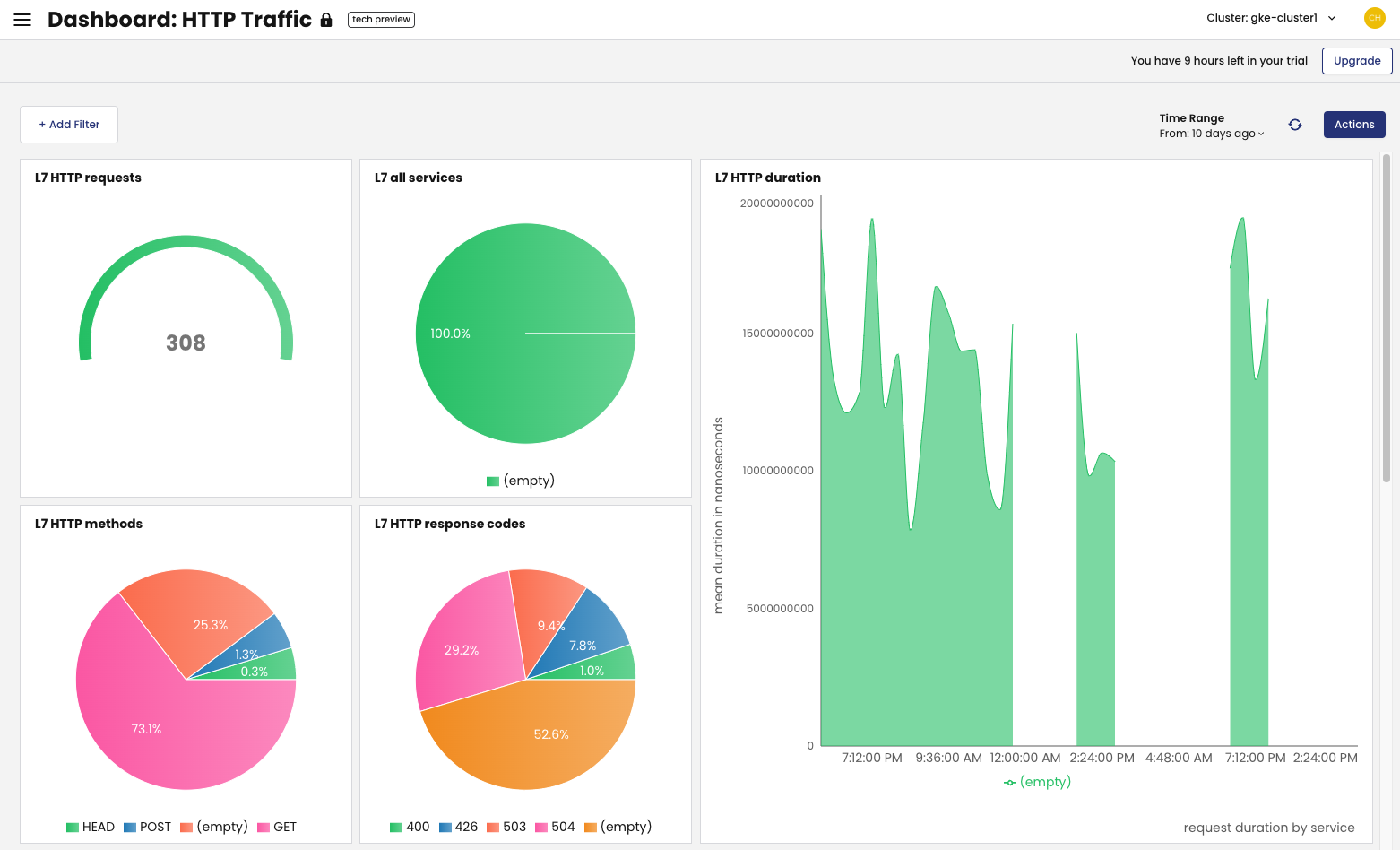Click the lock icon beside the dashboard title
This screenshot has height=850, width=1400.
(325, 19)
